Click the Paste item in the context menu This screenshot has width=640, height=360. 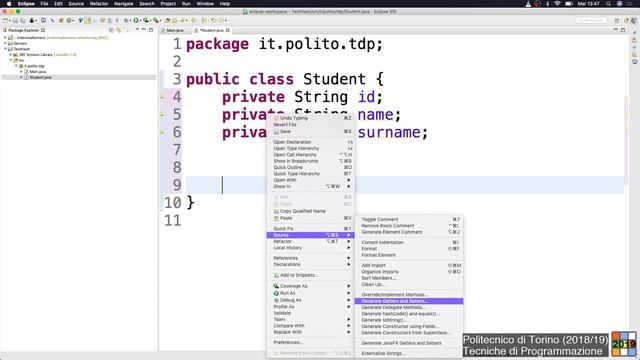pos(312,218)
